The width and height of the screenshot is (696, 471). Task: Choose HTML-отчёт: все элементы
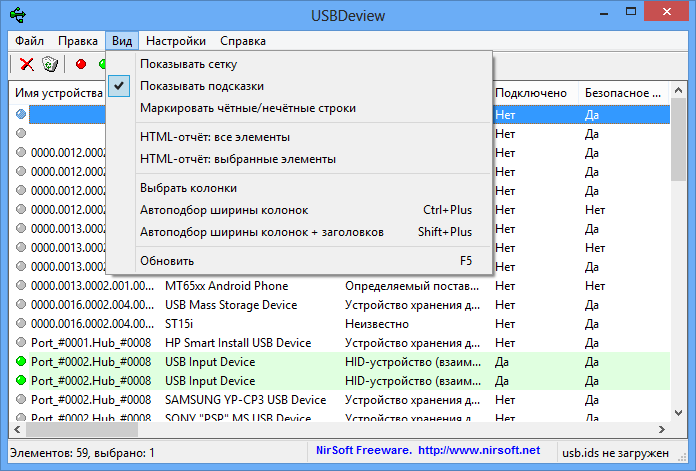299,137
